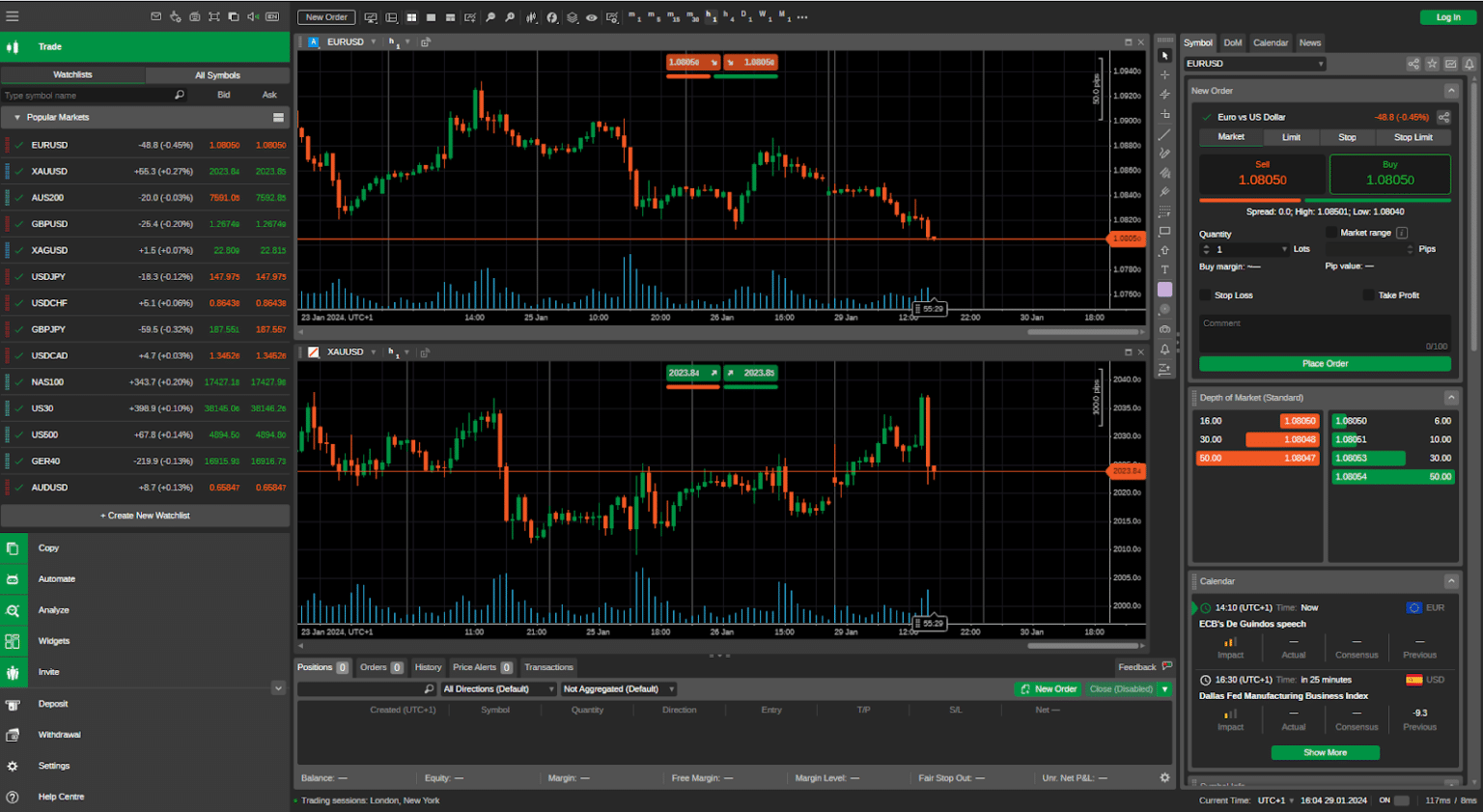This screenshot has height=812, width=1483.
Task: Switch to the All Symbols tab
Action: coord(217,75)
